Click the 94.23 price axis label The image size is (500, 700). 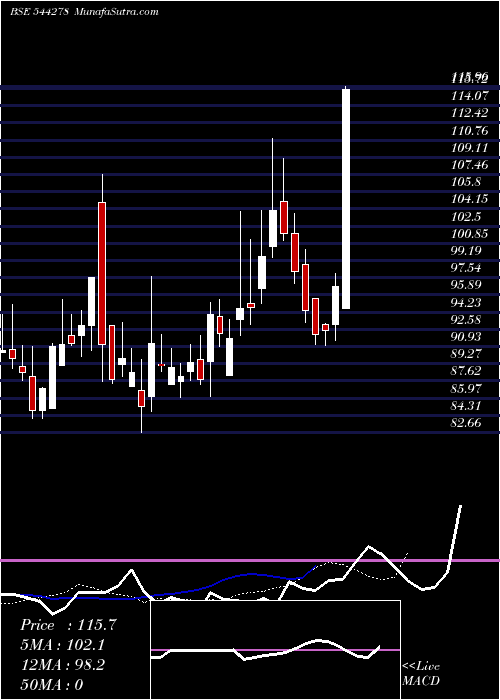(467, 303)
